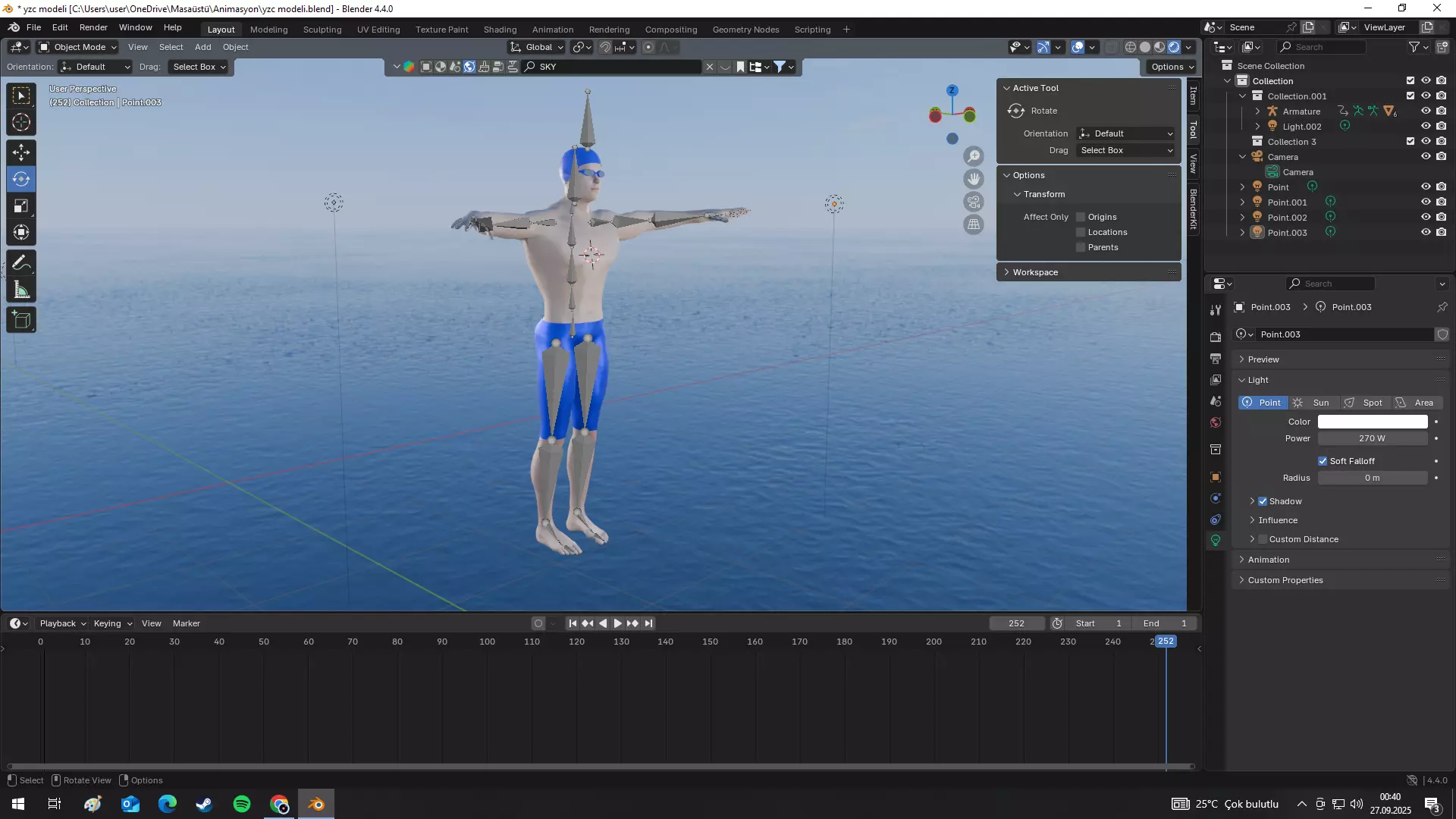This screenshot has width=1456, height=819.
Task: Enable Affect Only Parents checkbox
Action: (x=1081, y=247)
